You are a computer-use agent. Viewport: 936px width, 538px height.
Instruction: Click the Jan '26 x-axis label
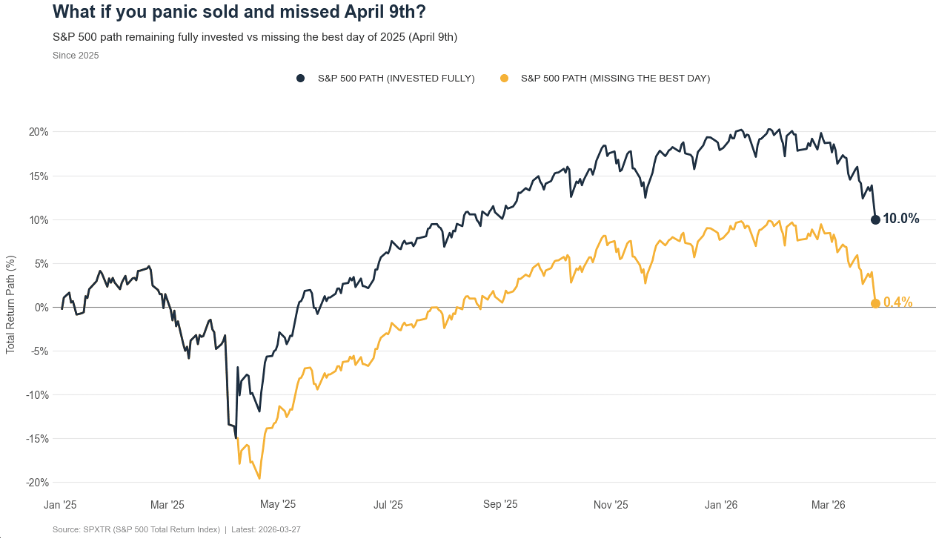720,504
